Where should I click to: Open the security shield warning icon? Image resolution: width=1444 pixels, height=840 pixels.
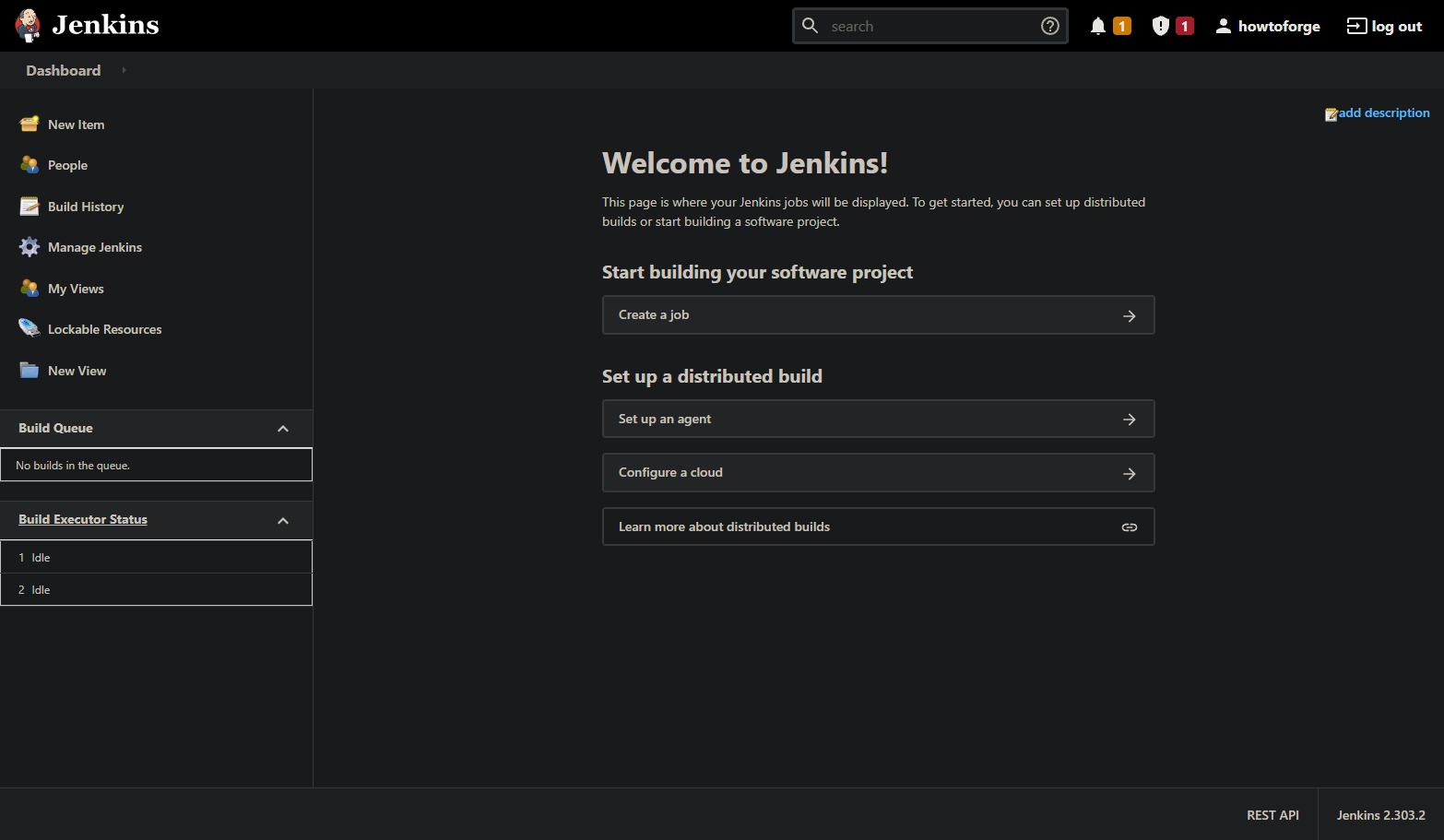(1161, 26)
